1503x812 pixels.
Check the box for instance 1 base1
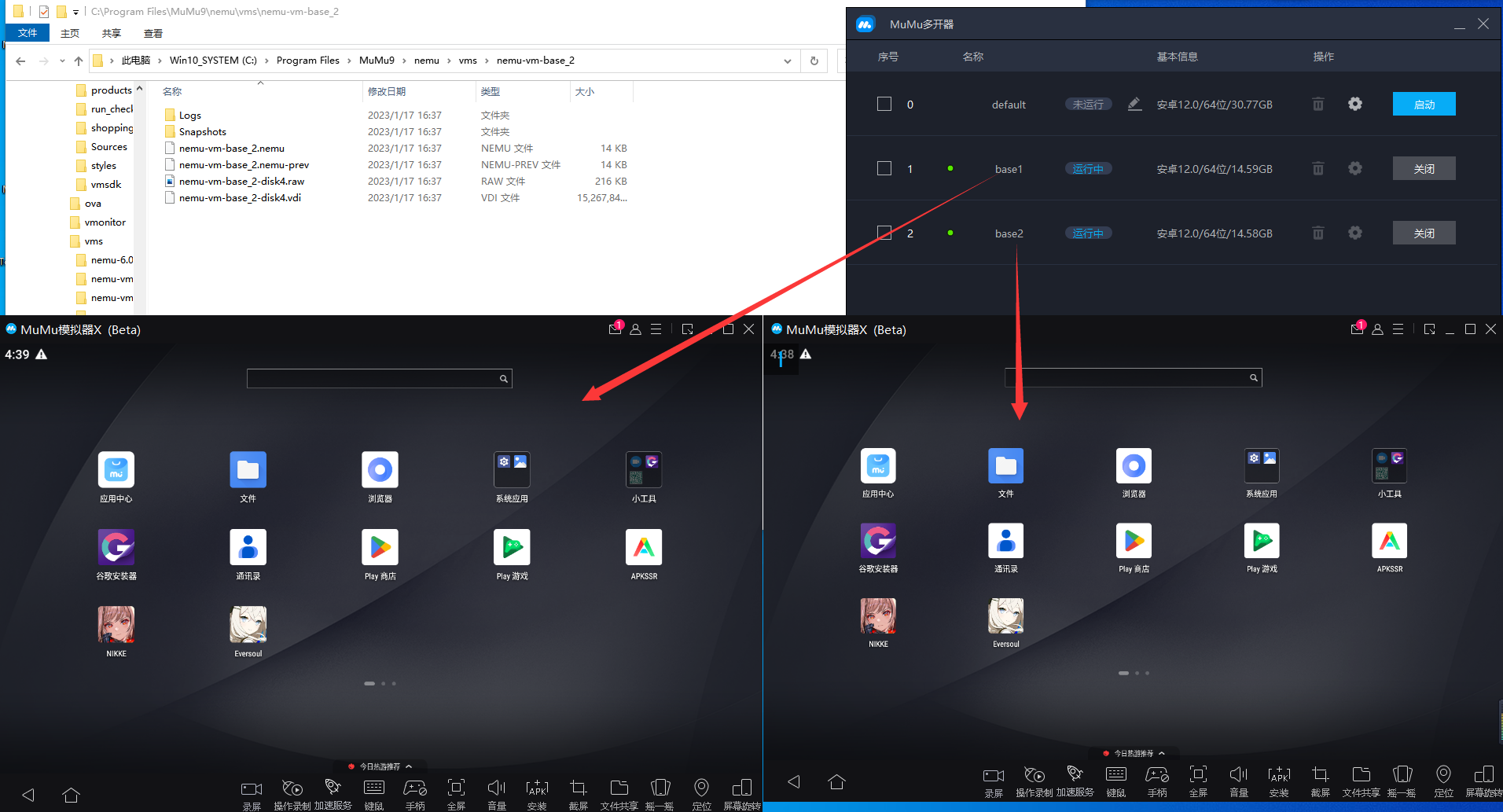(x=884, y=168)
